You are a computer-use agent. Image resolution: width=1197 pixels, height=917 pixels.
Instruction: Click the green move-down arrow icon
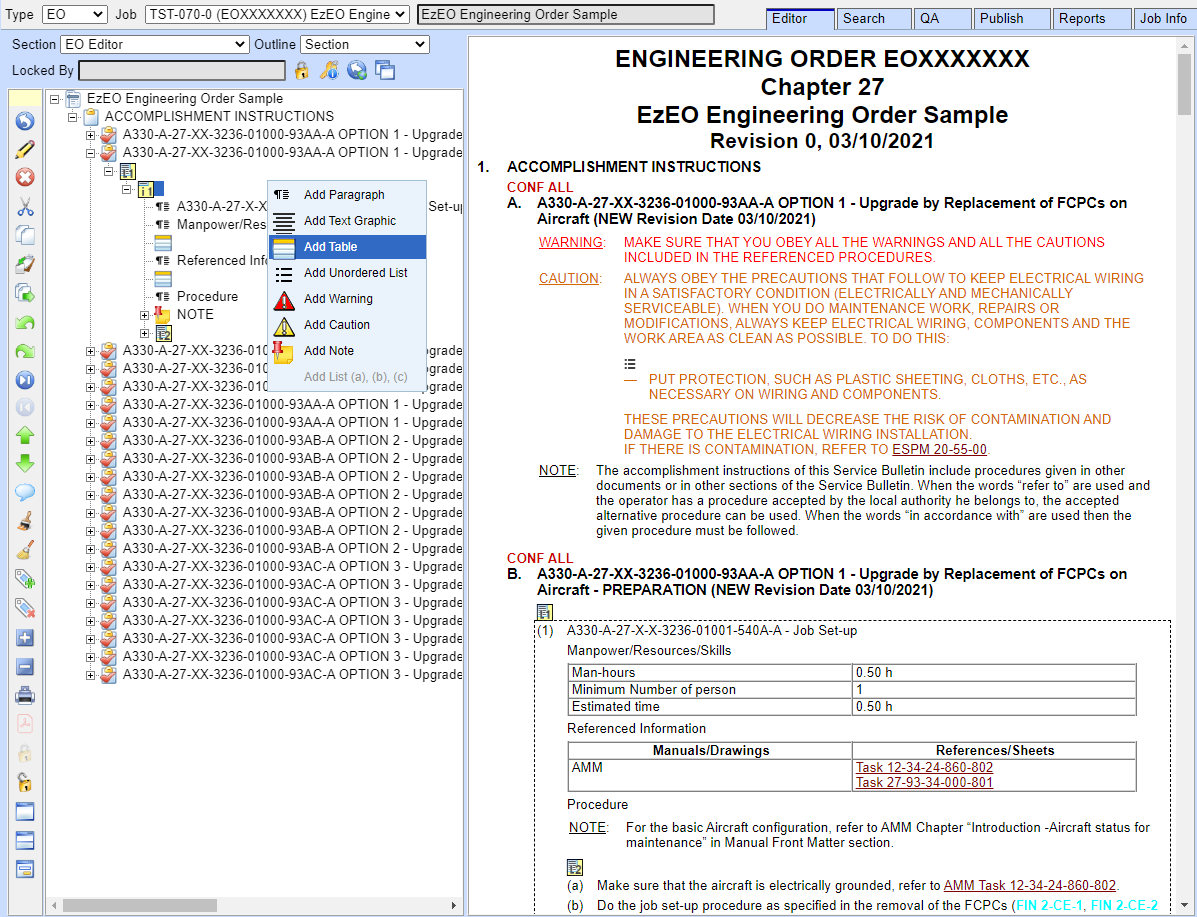tap(25, 464)
